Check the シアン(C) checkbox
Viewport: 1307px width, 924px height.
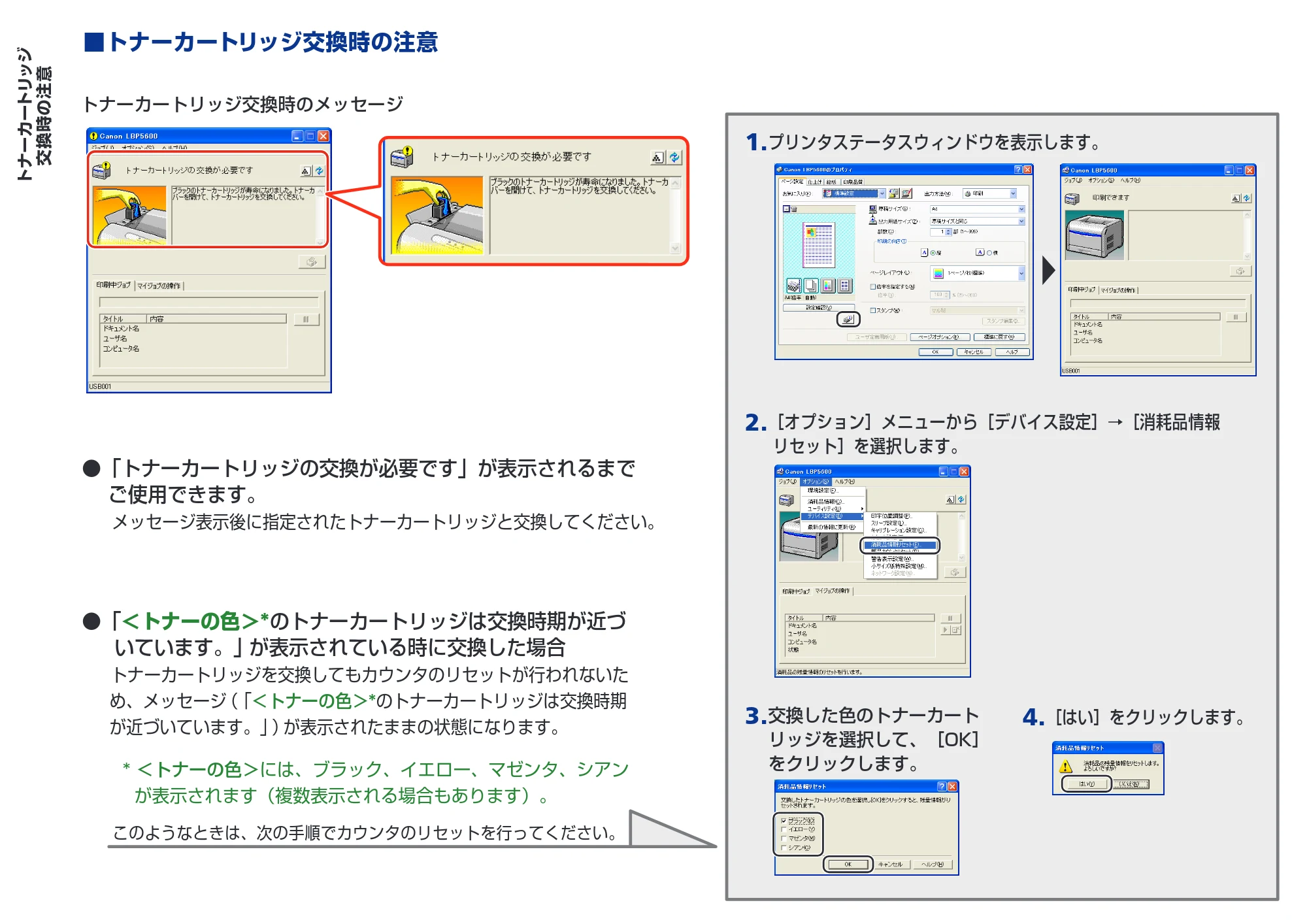pyautogui.click(x=784, y=848)
